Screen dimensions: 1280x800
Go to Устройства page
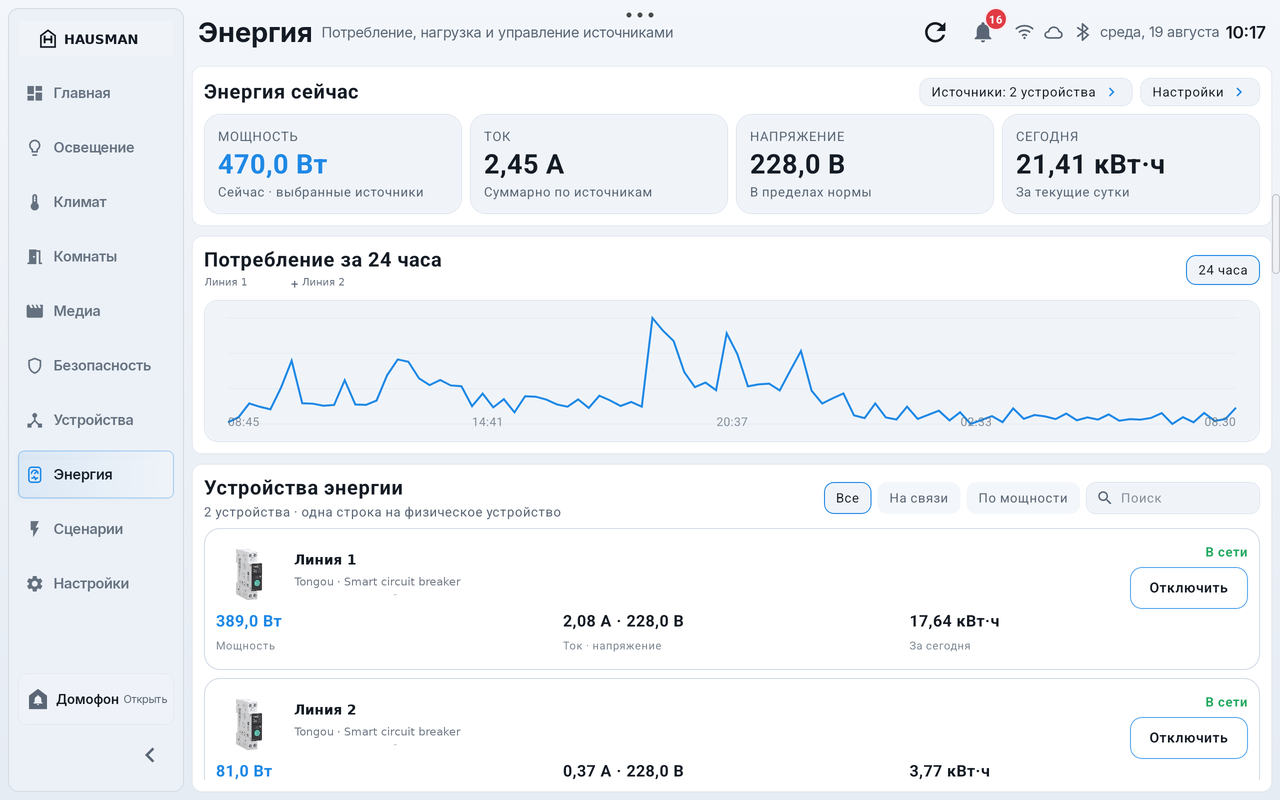pos(96,420)
